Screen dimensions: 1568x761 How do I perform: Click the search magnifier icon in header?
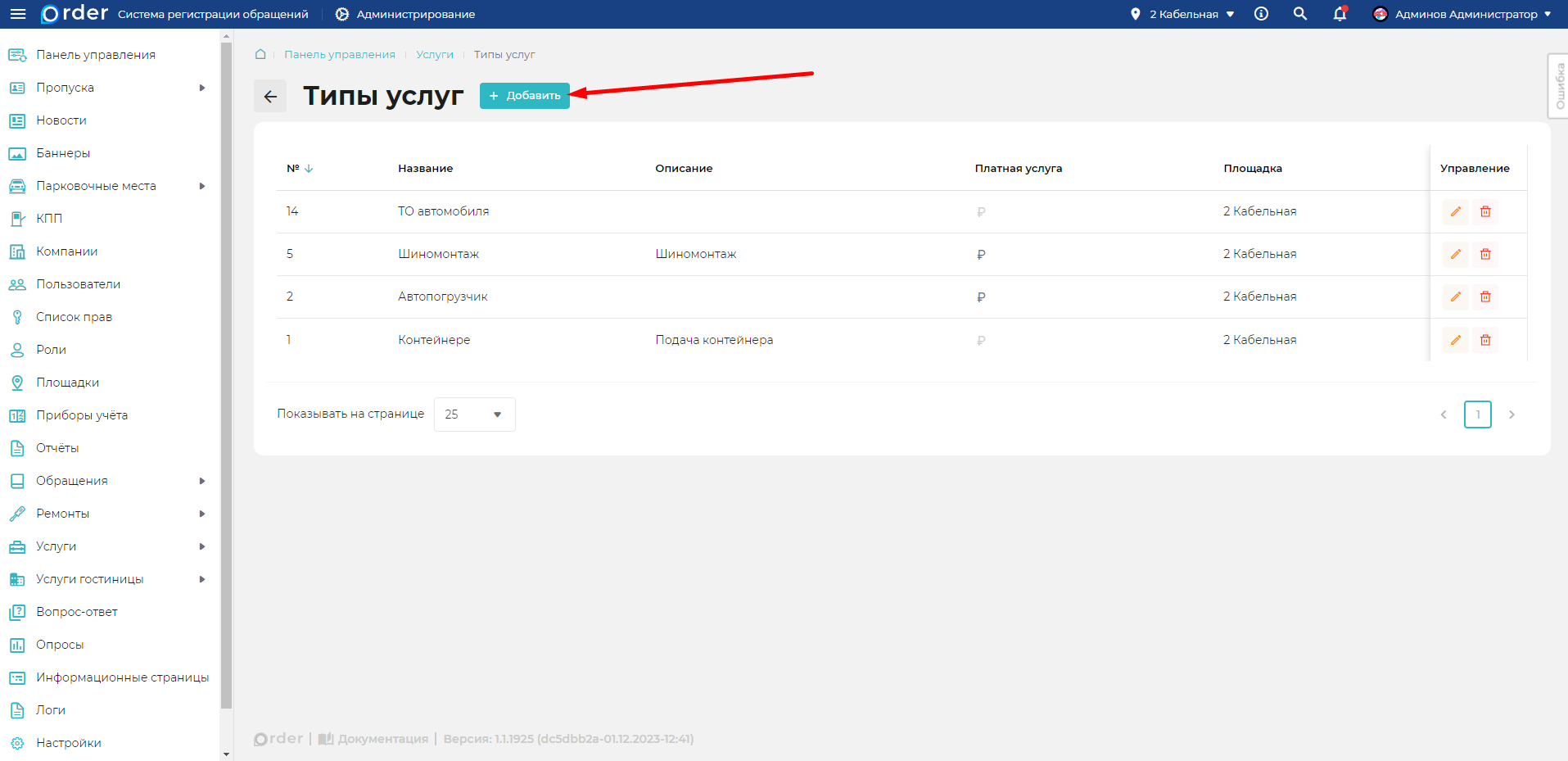1299,14
